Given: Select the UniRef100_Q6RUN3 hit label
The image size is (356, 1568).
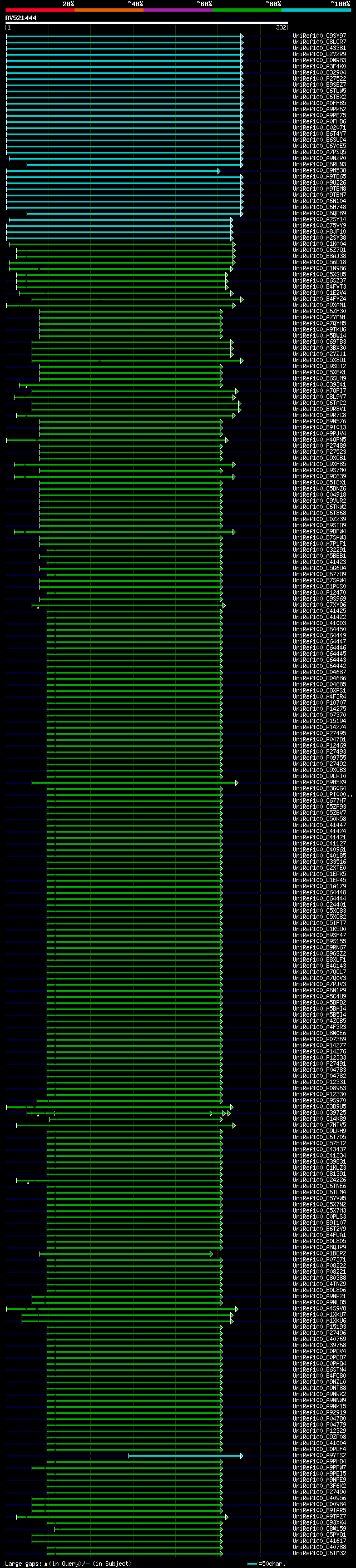Looking at the screenshot, I should 319,164.
